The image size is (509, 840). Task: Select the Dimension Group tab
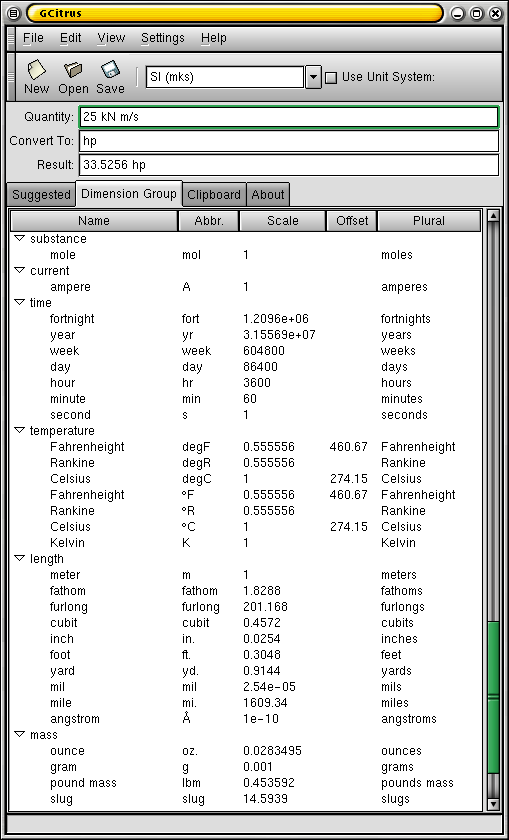tap(129, 193)
